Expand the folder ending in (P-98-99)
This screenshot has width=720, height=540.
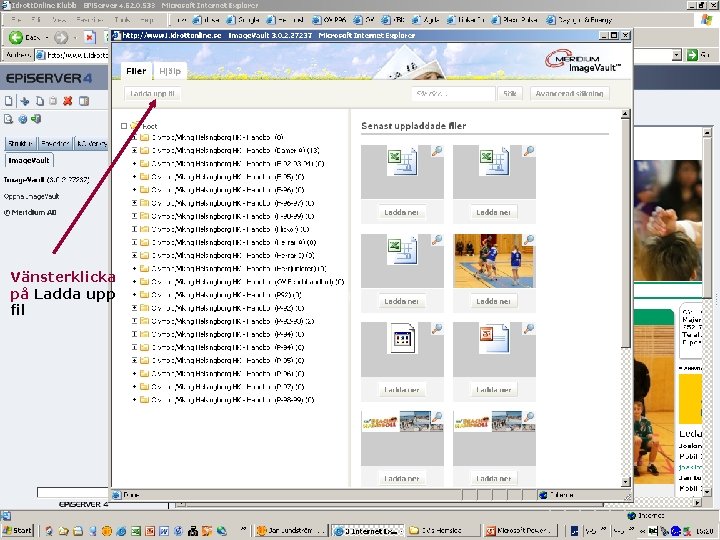[135, 399]
